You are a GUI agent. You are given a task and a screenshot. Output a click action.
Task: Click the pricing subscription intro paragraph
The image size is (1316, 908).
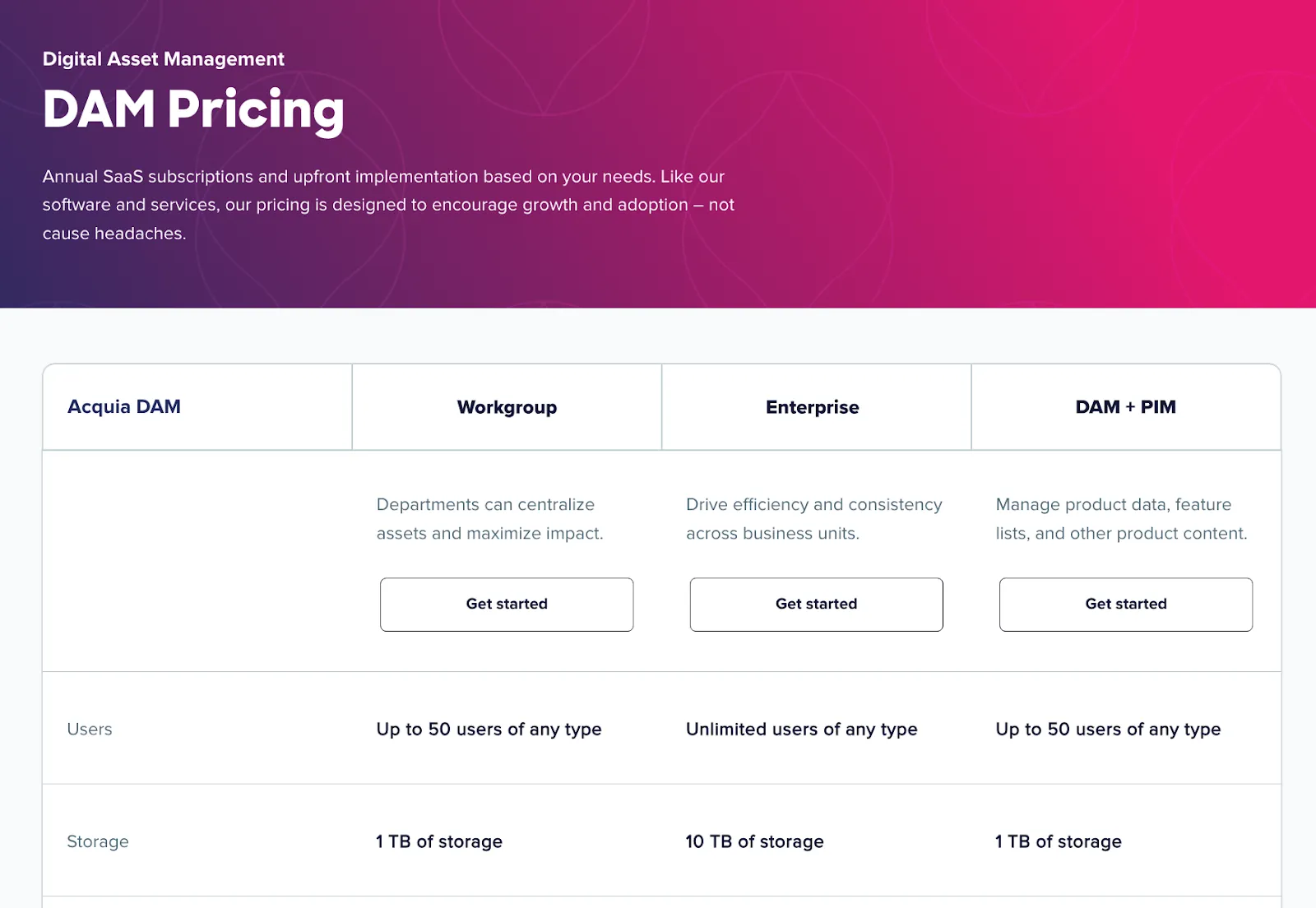tap(388, 204)
